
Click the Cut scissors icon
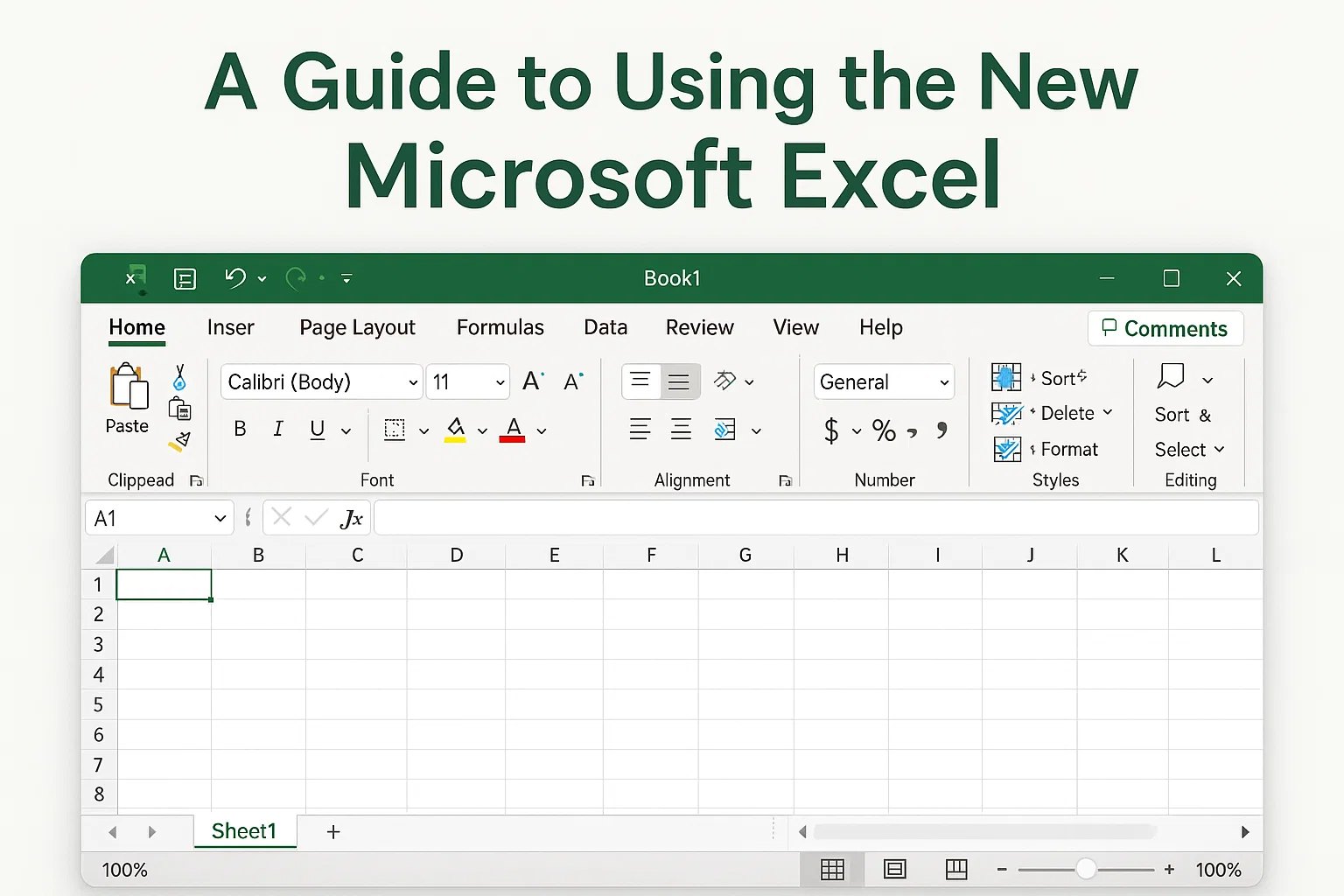[179, 377]
